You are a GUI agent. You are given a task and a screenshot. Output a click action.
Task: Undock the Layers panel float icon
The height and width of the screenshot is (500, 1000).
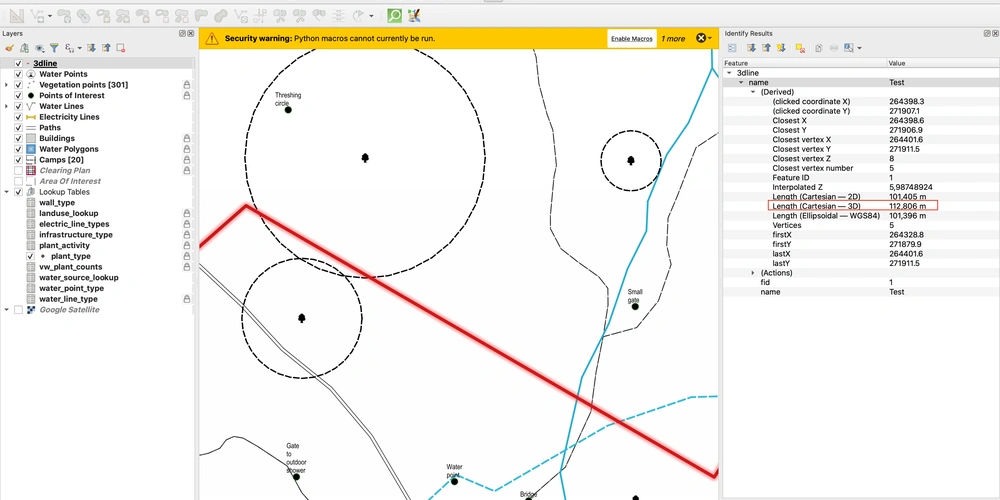point(182,33)
